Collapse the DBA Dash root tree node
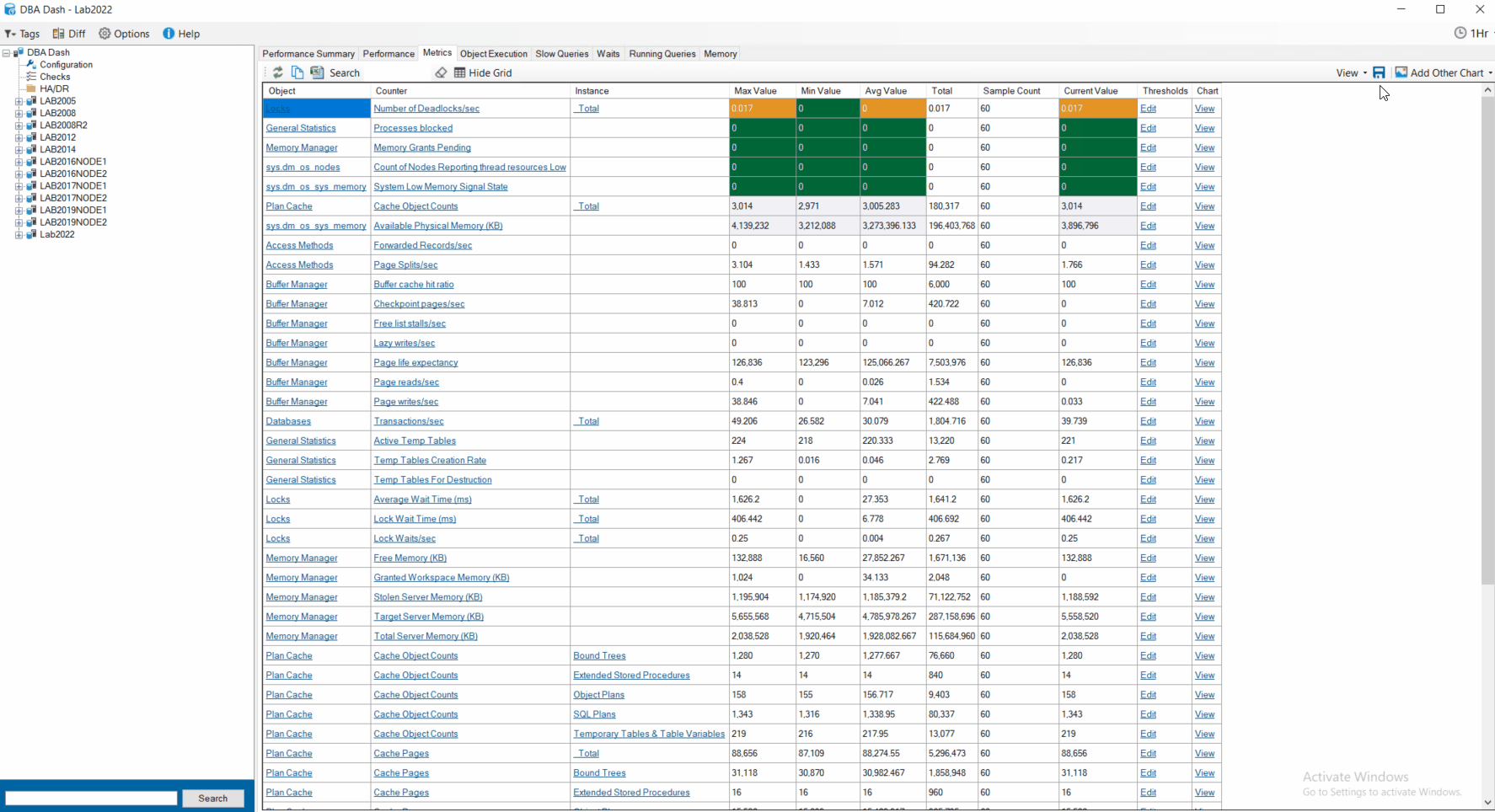This screenshot has width=1495, height=812. [x=7, y=52]
